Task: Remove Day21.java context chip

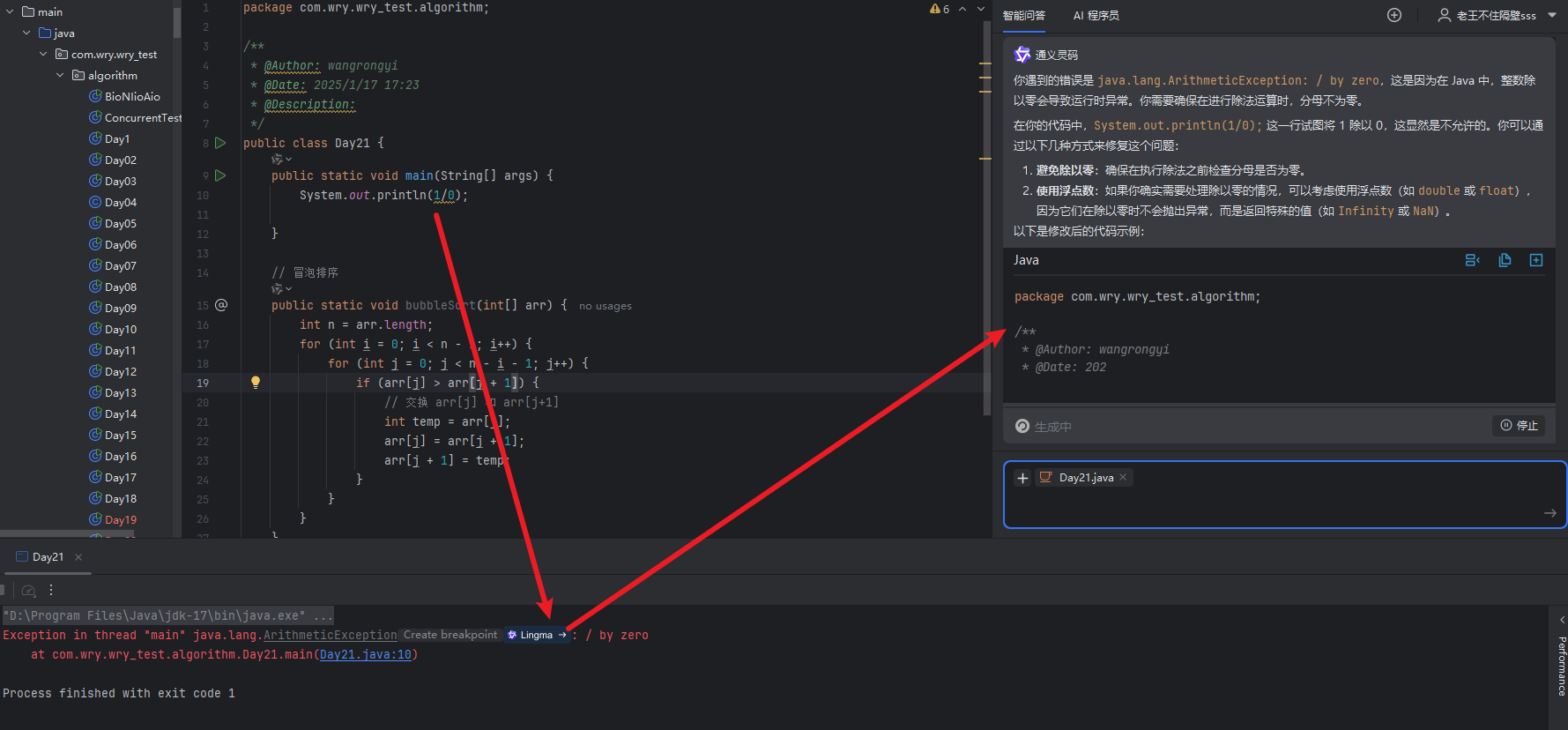Action: pyautogui.click(x=1123, y=478)
